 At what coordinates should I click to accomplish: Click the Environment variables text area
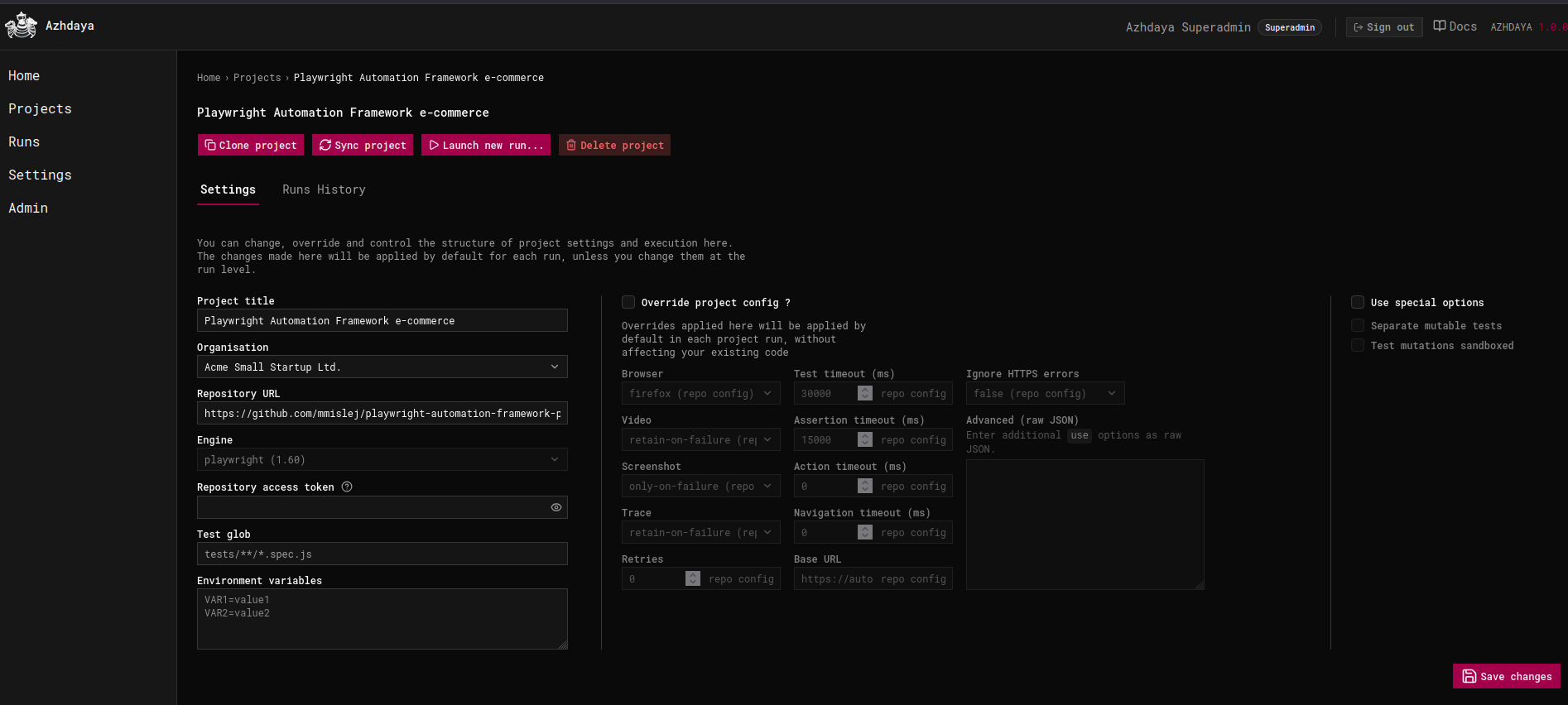[382, 619]
